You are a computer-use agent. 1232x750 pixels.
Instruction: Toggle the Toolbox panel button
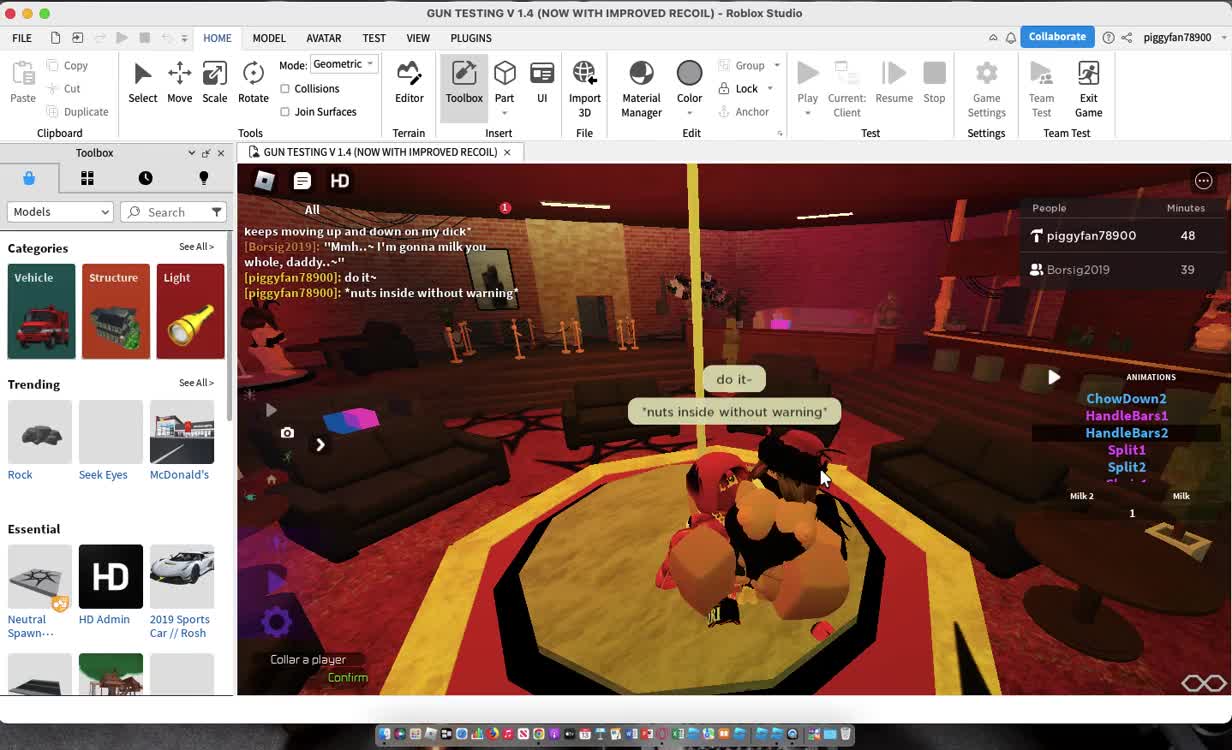pyautogui.click(x=464, y=82)
